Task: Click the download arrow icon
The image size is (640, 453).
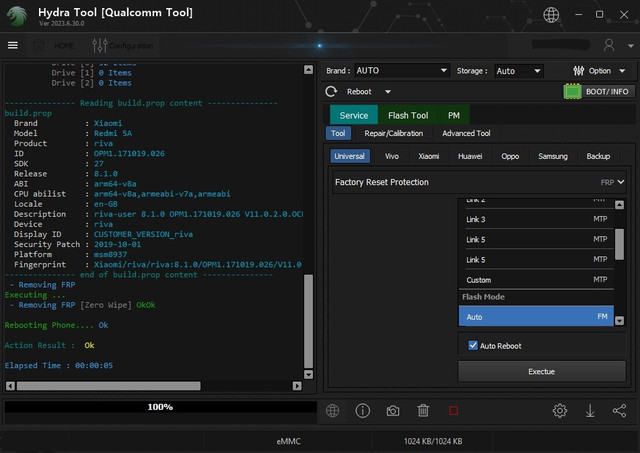Action: 590,411
